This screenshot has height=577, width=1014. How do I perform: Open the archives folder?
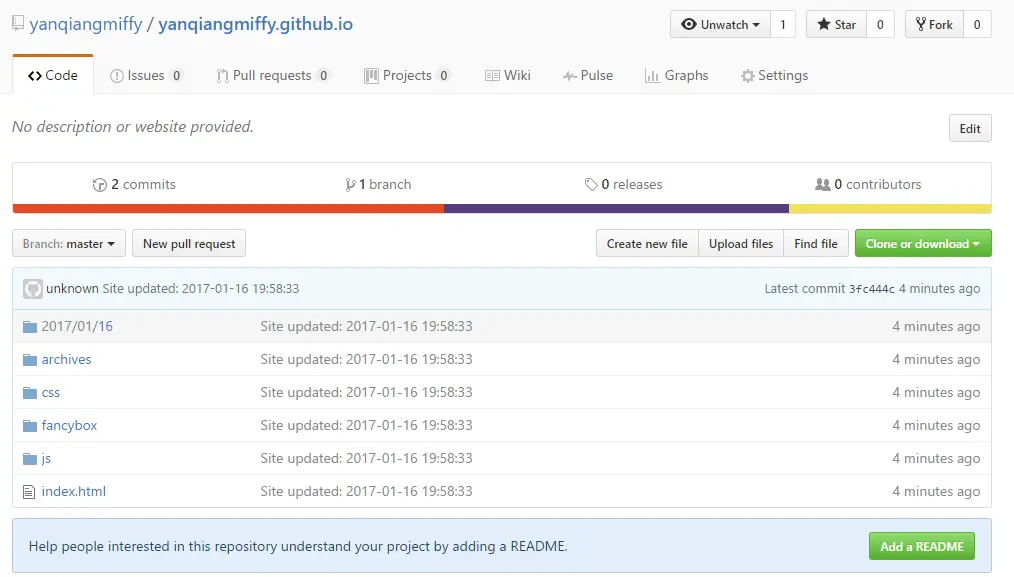[x=67, y=359]
